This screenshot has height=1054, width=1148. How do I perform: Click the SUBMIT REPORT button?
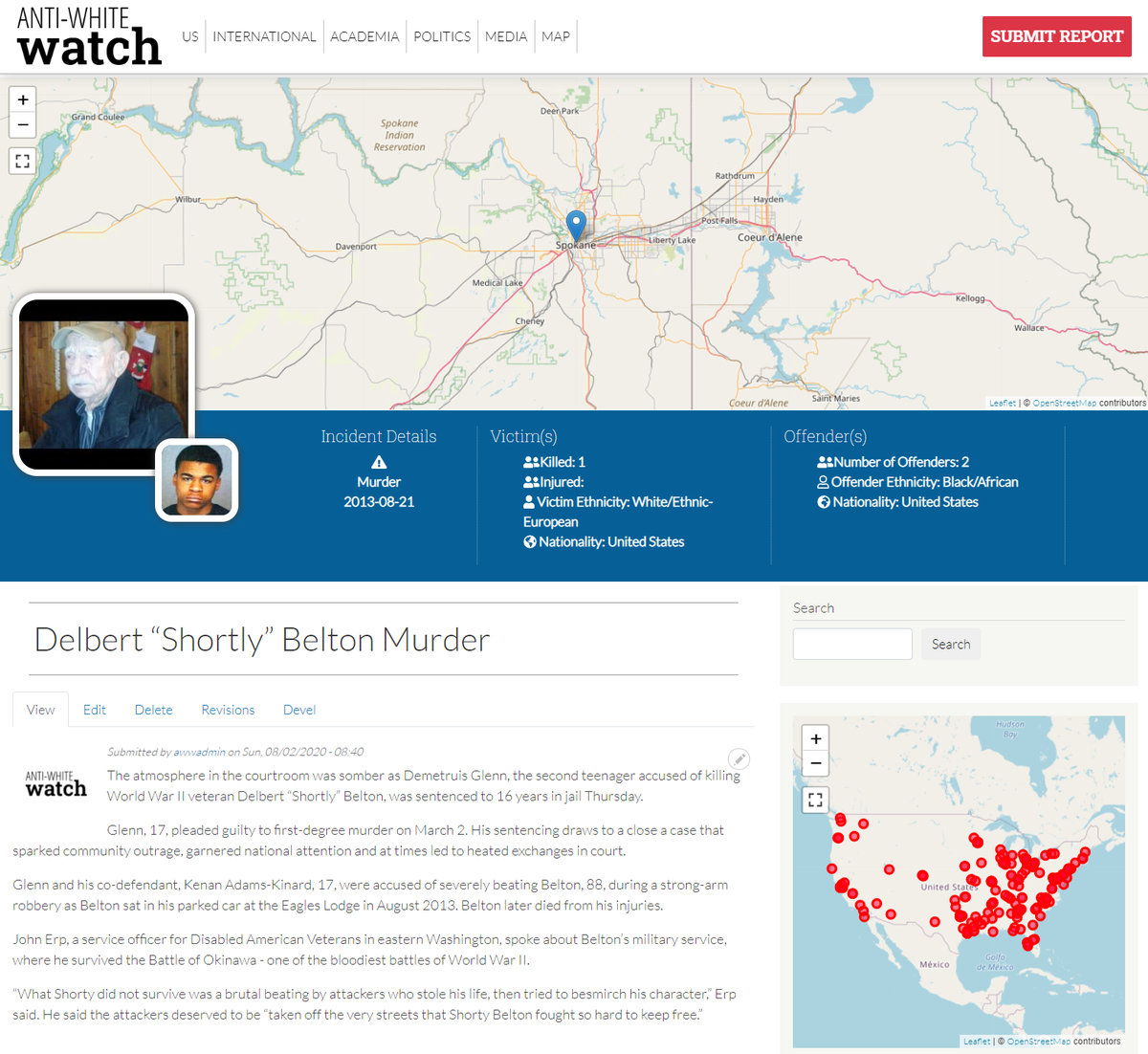1057,36
